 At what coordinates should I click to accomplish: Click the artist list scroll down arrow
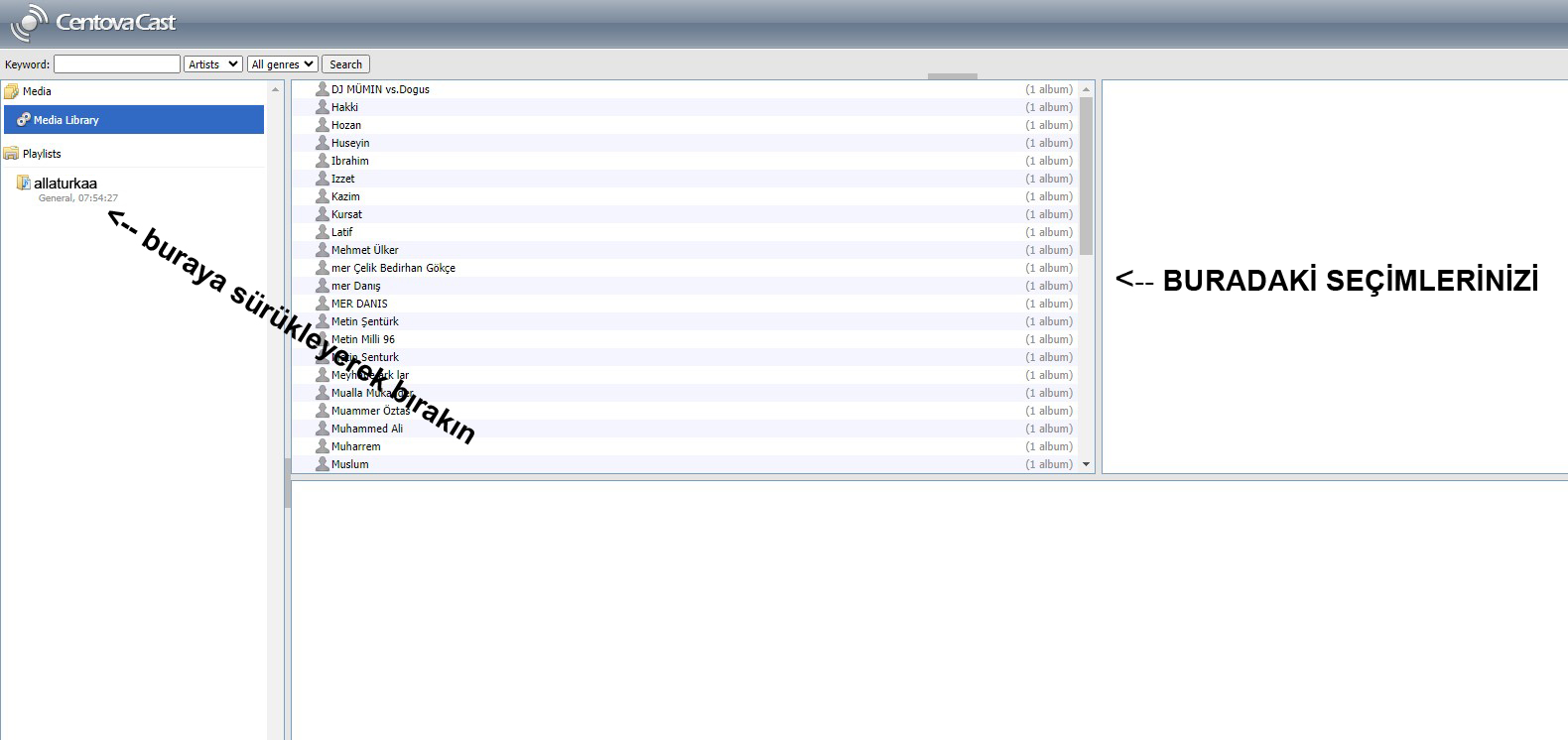(x=1086, y=464)
